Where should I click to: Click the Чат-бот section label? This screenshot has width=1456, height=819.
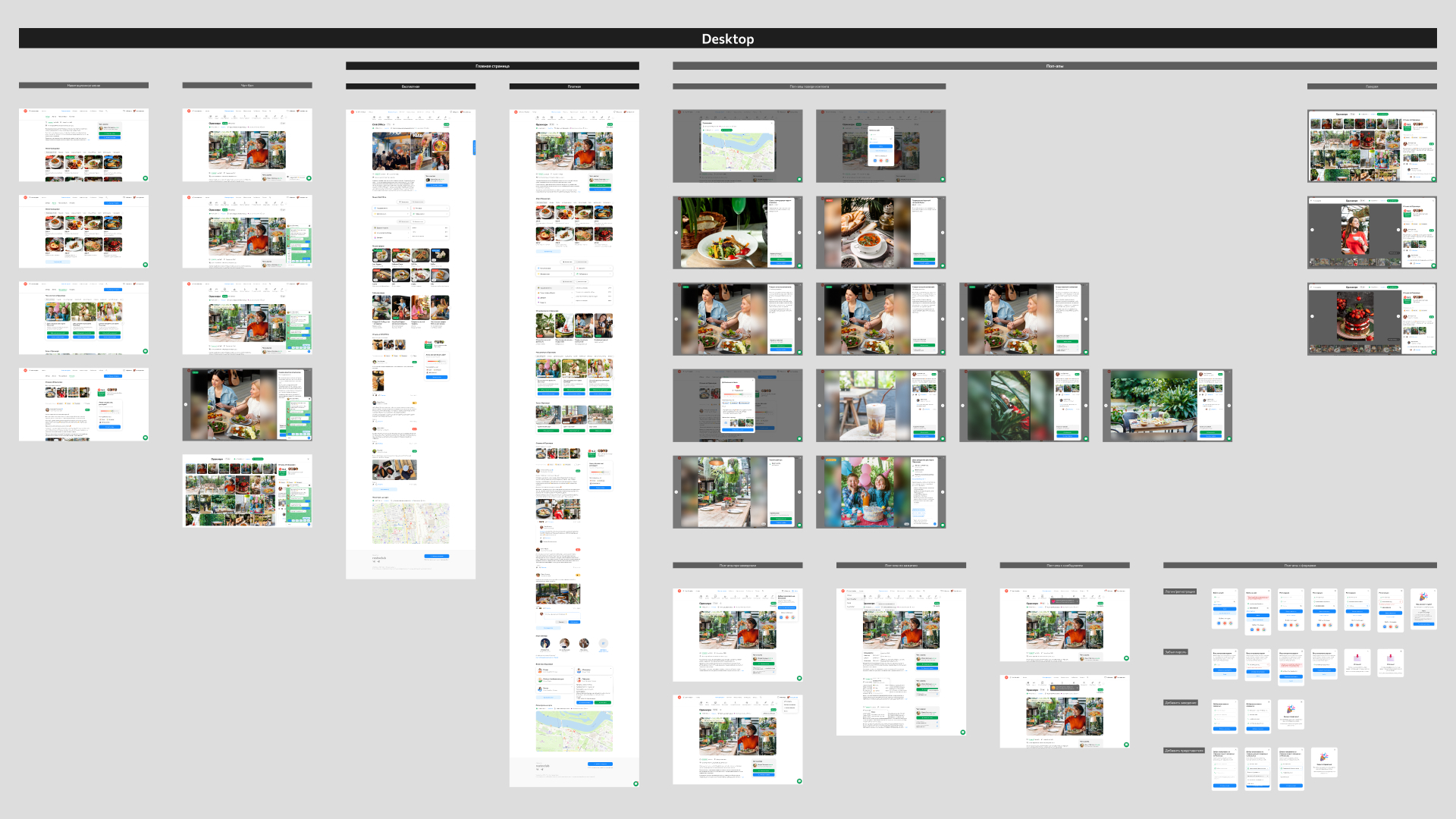point(247,86)
